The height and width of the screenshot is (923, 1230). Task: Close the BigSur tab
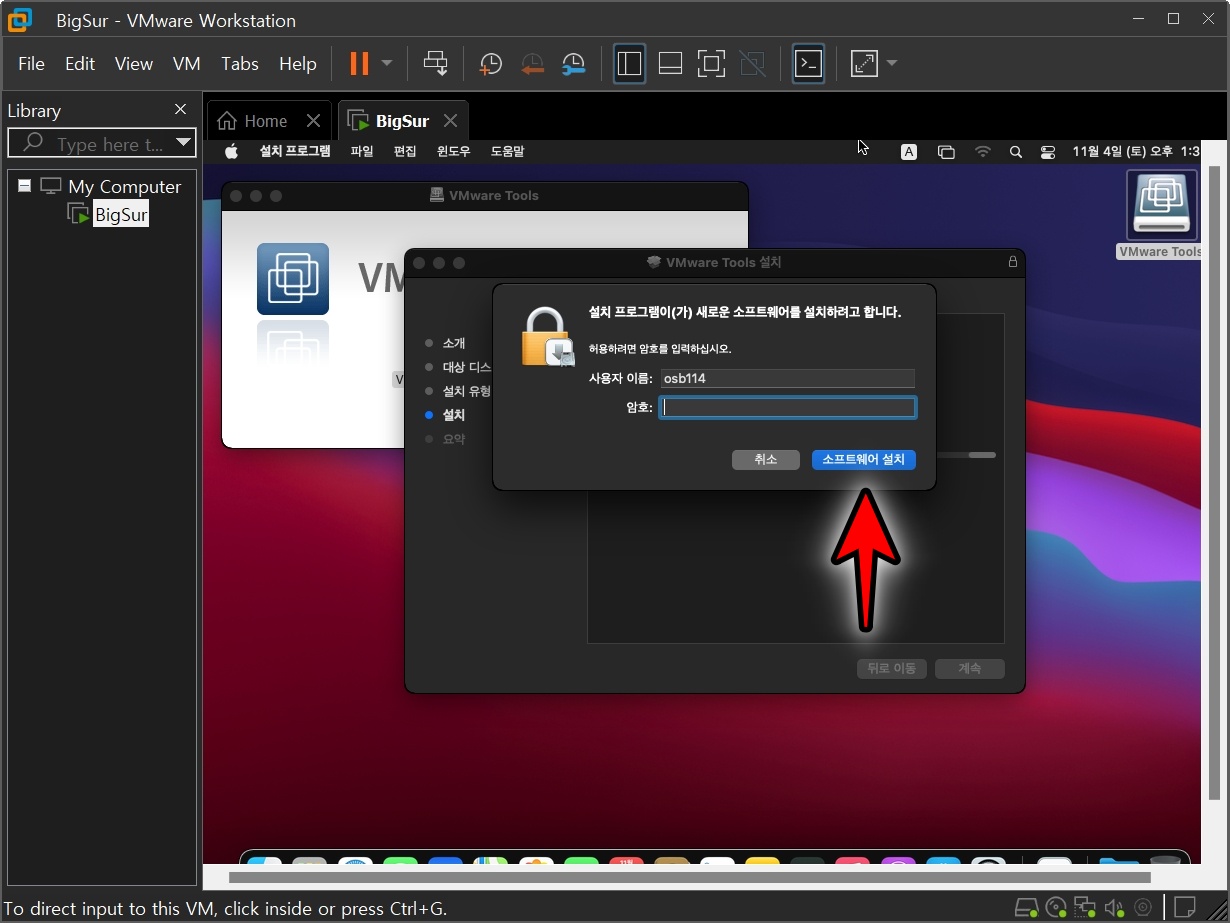click(x=450, y=121)
